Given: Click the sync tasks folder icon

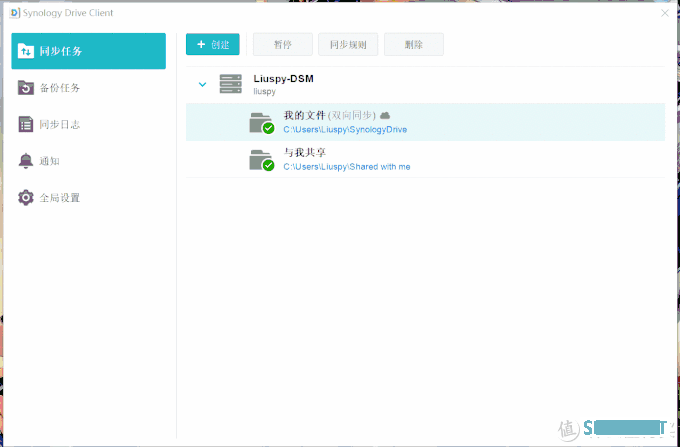Looking at the screenshot, I should pos(26,51).
